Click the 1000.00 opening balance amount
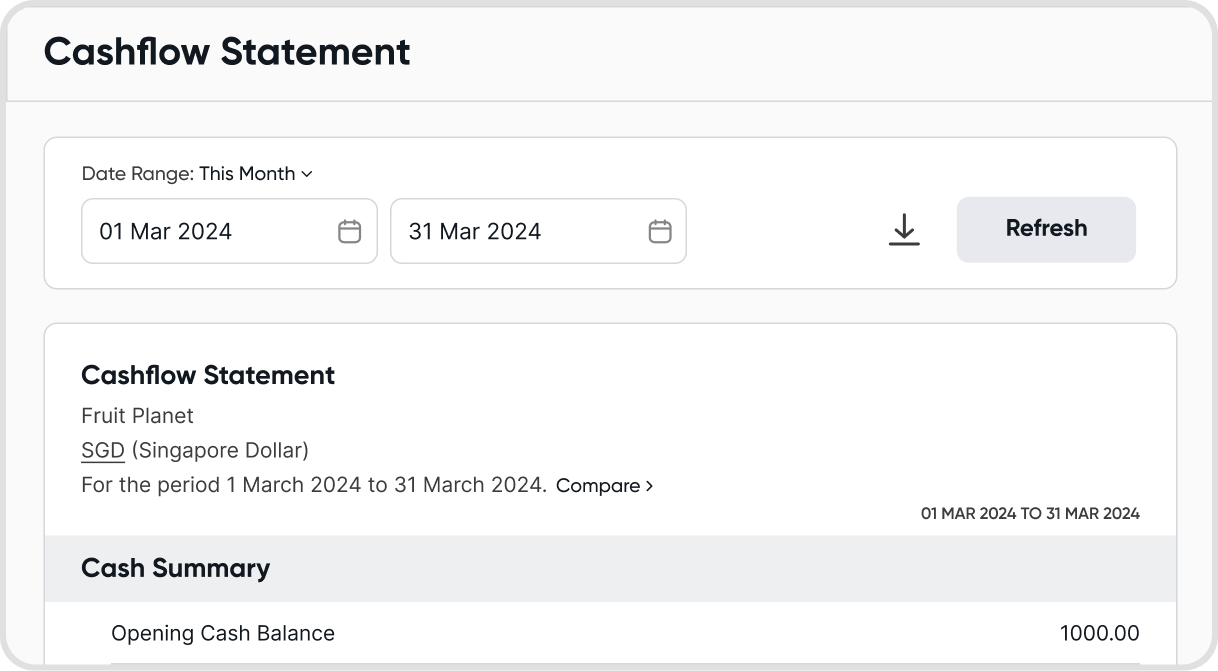 click(1100, 633)
